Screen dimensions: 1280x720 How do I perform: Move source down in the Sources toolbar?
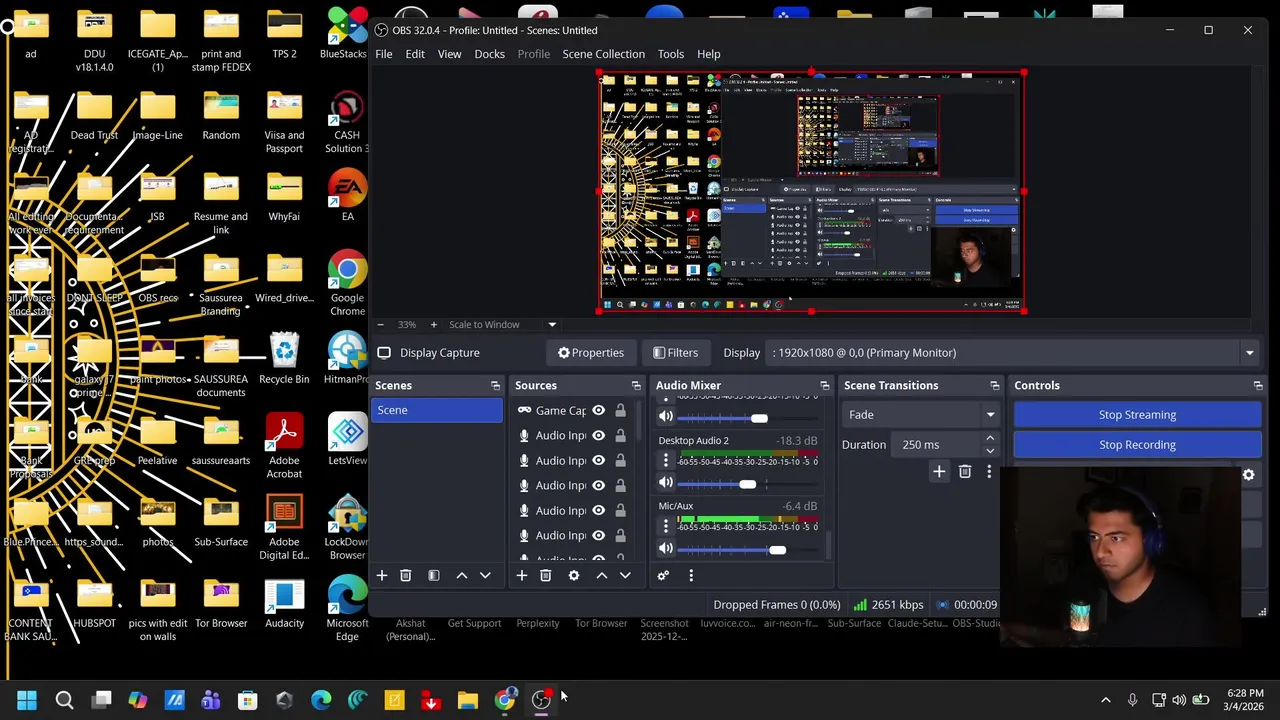tap(626, 575)
